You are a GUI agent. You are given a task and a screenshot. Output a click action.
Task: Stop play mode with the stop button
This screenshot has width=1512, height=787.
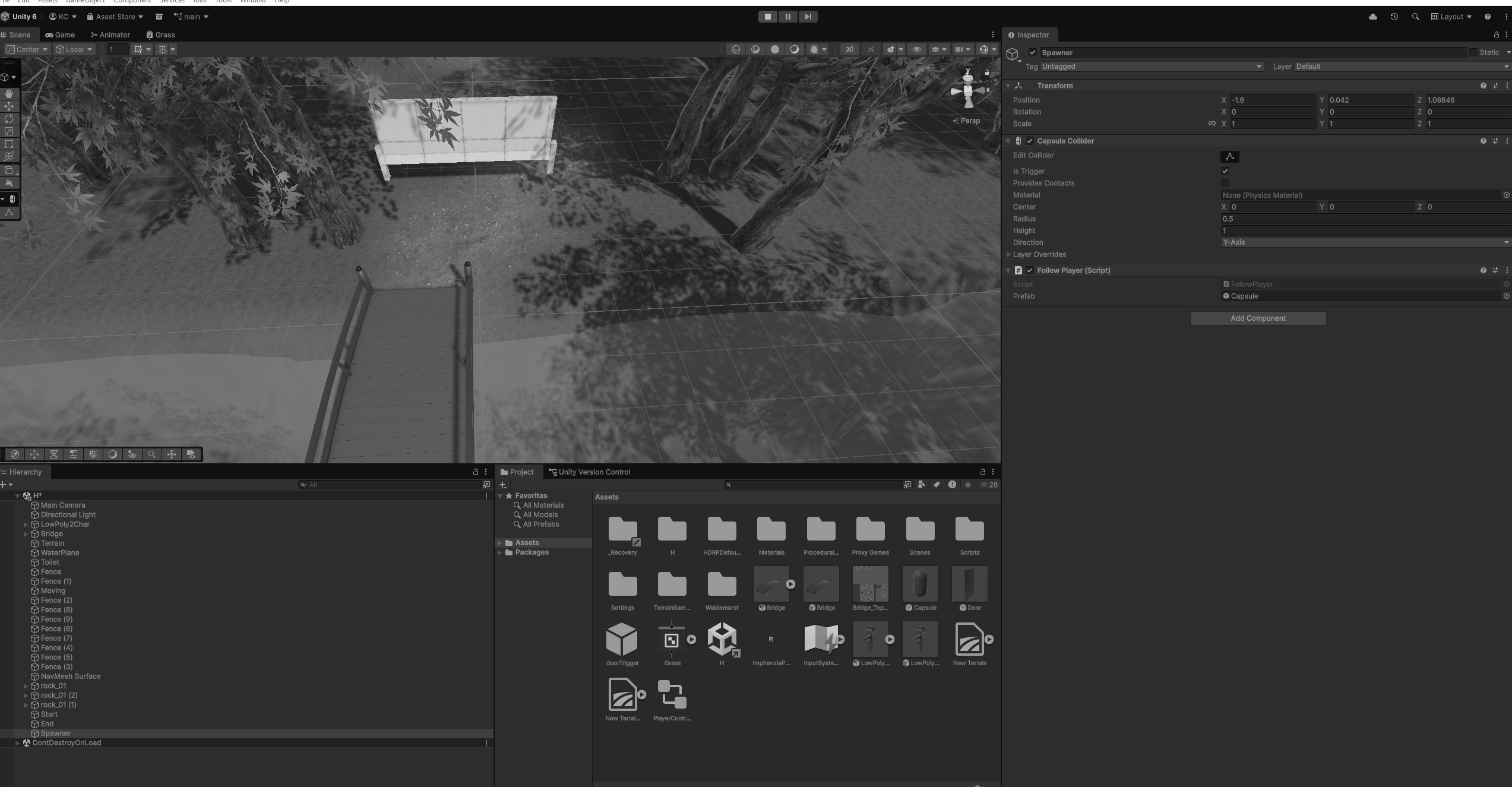point(767,17)
